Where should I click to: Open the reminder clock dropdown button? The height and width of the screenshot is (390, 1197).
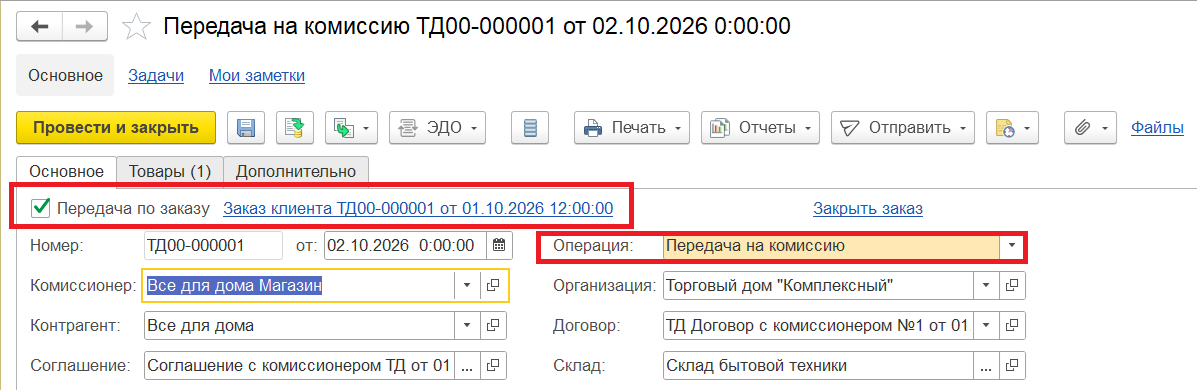pyautogui.click(x=1012, y=128)
